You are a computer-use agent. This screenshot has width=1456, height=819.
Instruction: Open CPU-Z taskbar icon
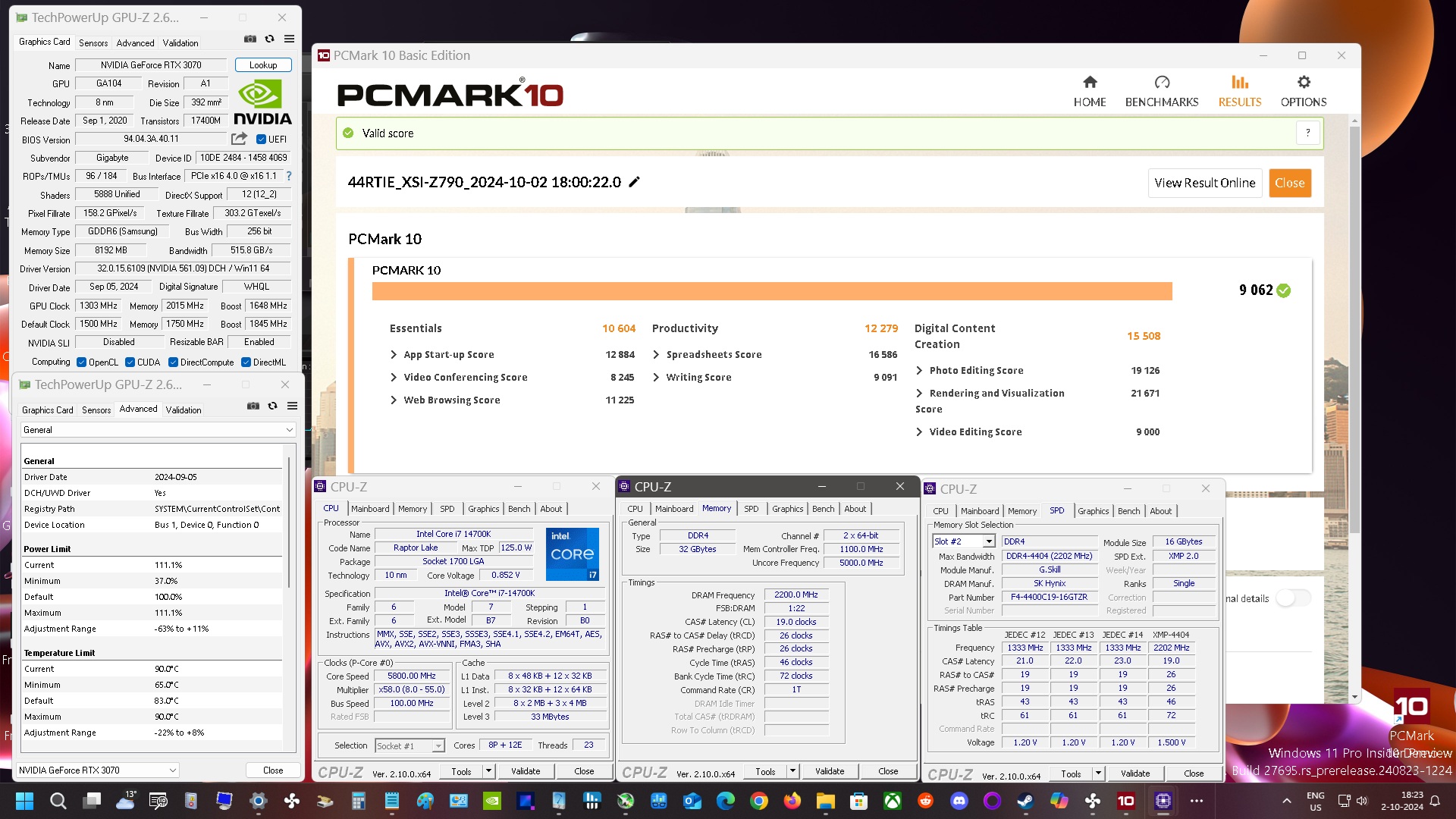(1163, 801)
